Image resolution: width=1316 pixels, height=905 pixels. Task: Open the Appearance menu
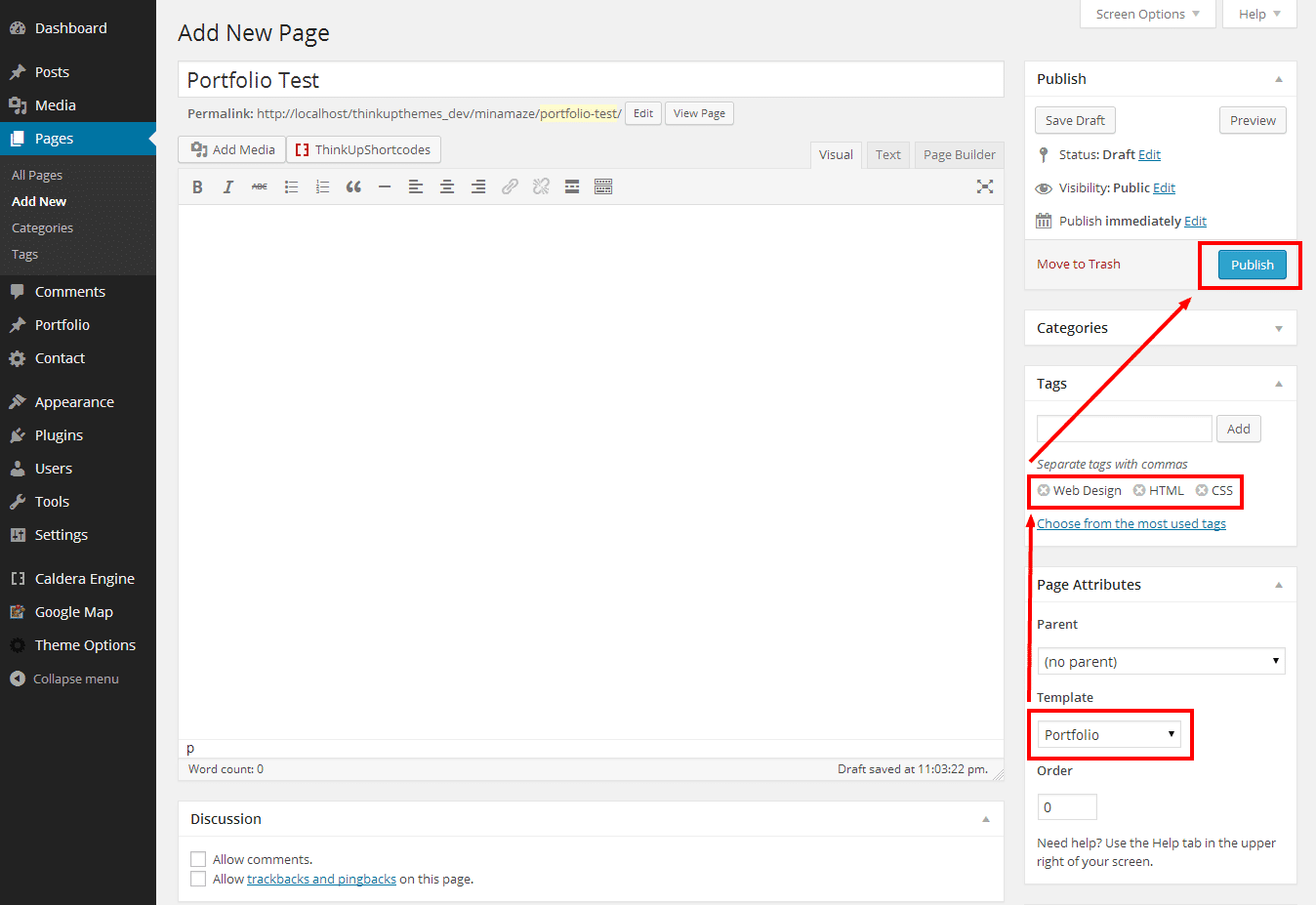click(78, 402)
